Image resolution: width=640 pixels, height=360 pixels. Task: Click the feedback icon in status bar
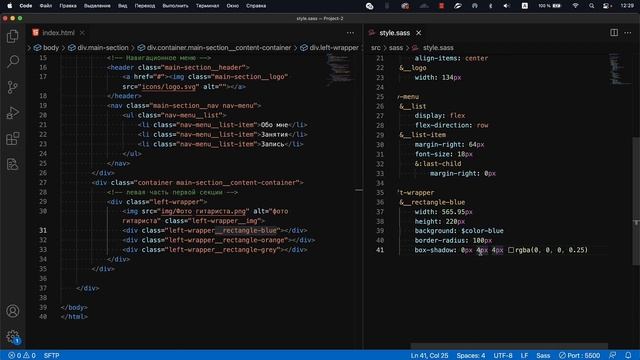(x=613, y=356)
